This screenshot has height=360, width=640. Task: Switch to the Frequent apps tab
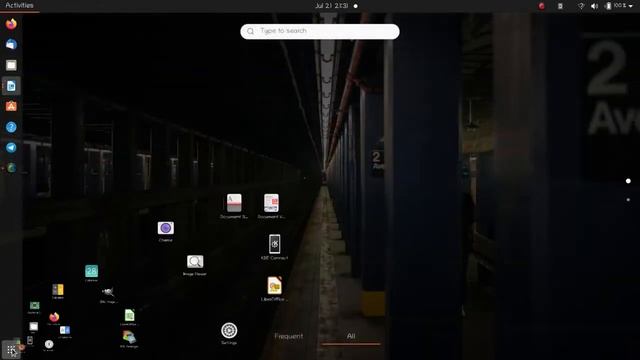[289, 336]
